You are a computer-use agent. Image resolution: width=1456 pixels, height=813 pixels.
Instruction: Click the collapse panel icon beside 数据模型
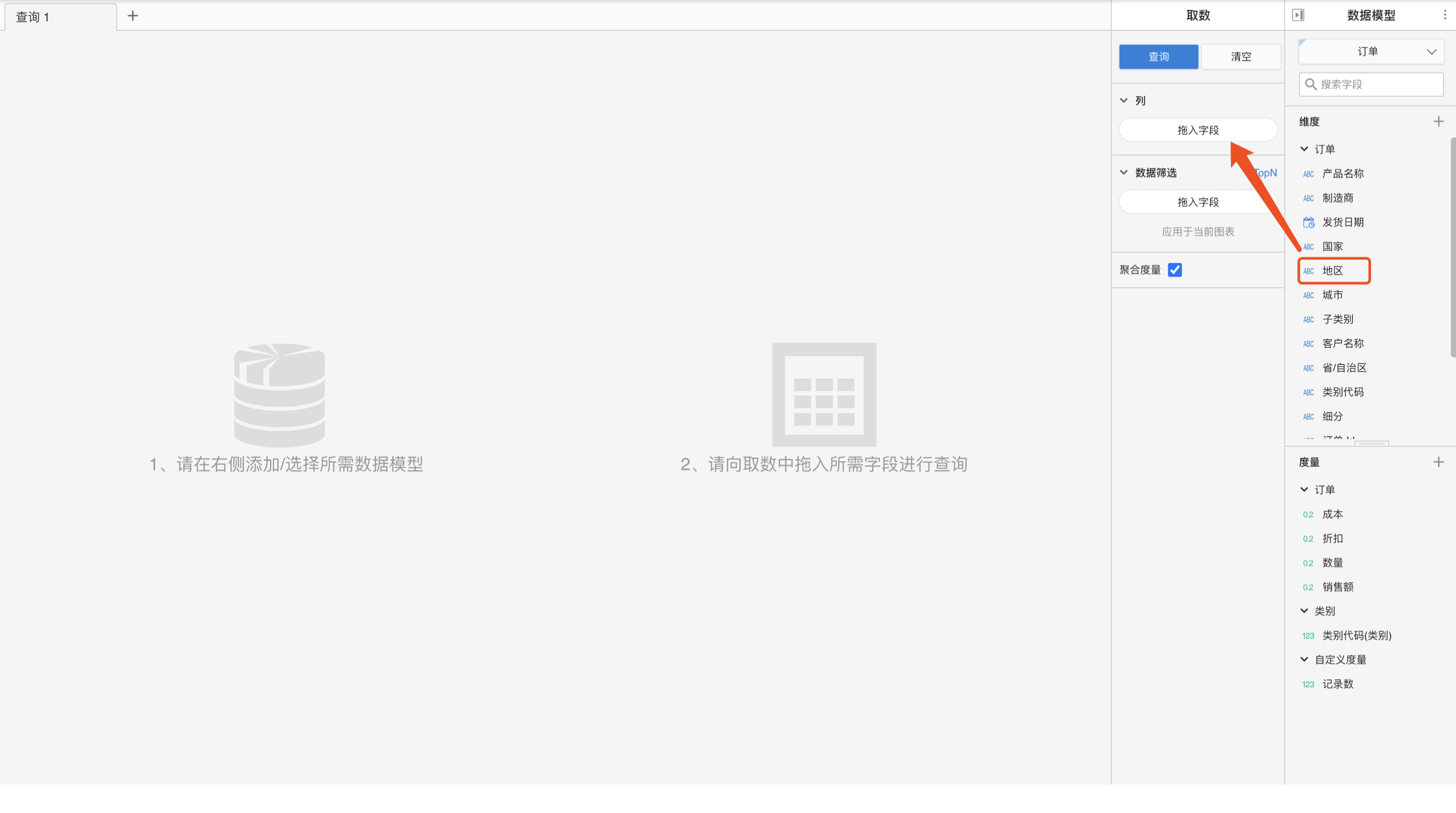point(1298,15)
